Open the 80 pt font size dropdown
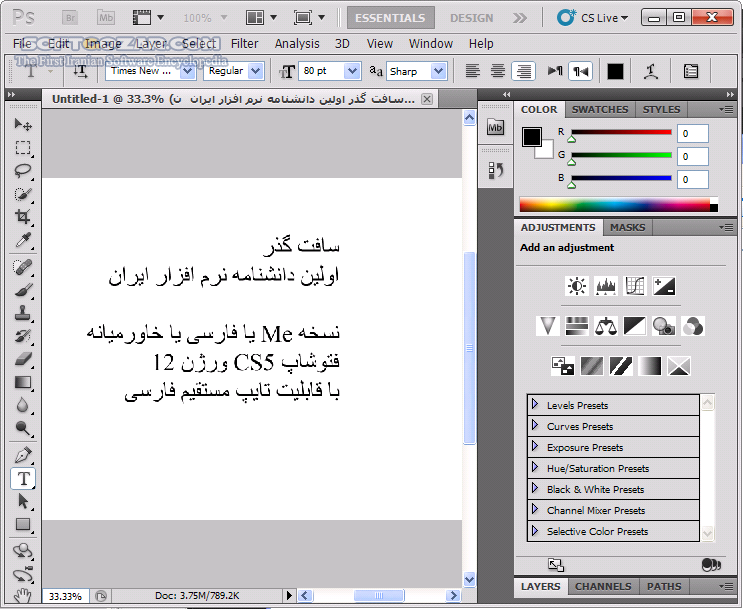The image size is (743, 609). [352, 72]
